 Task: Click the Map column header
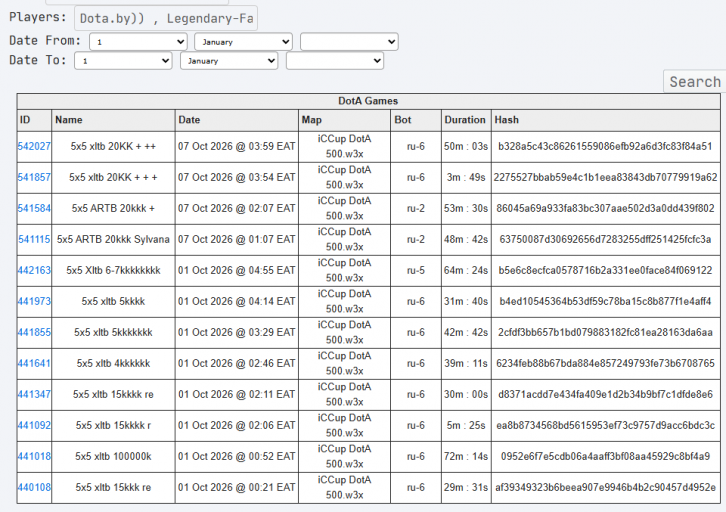click(x=344, y=120)
